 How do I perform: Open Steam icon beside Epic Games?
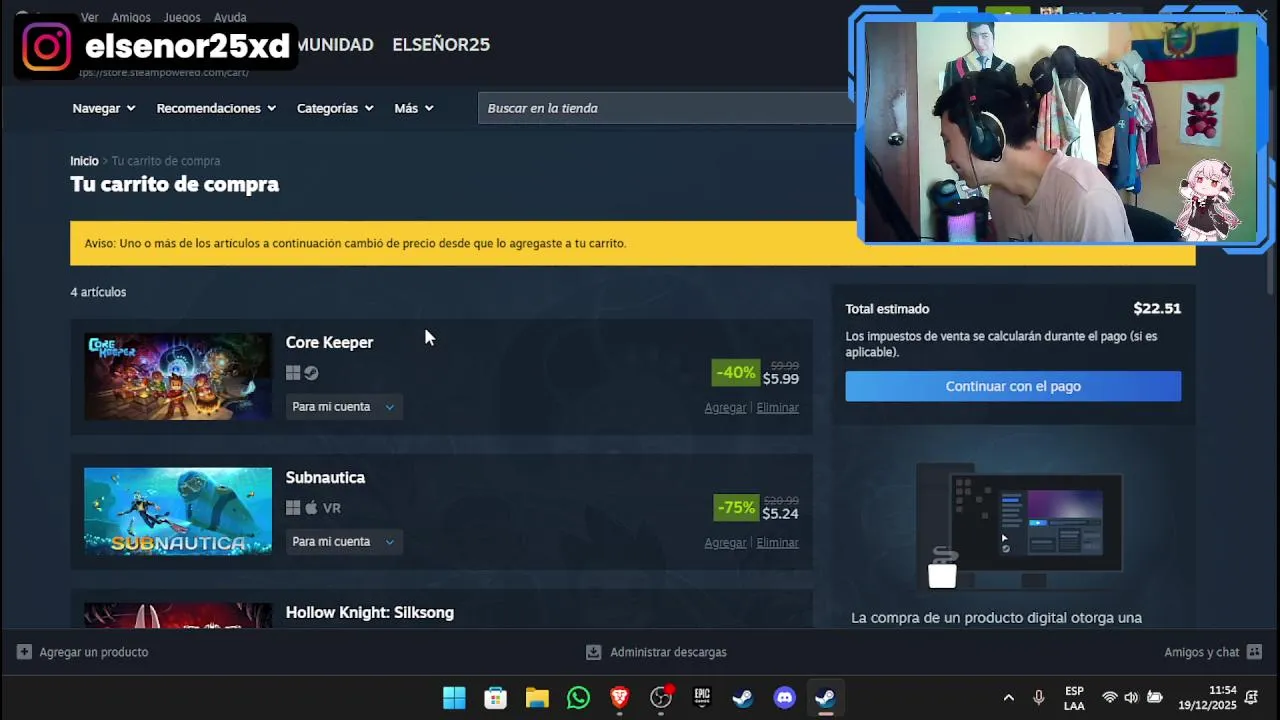[743, 698]
